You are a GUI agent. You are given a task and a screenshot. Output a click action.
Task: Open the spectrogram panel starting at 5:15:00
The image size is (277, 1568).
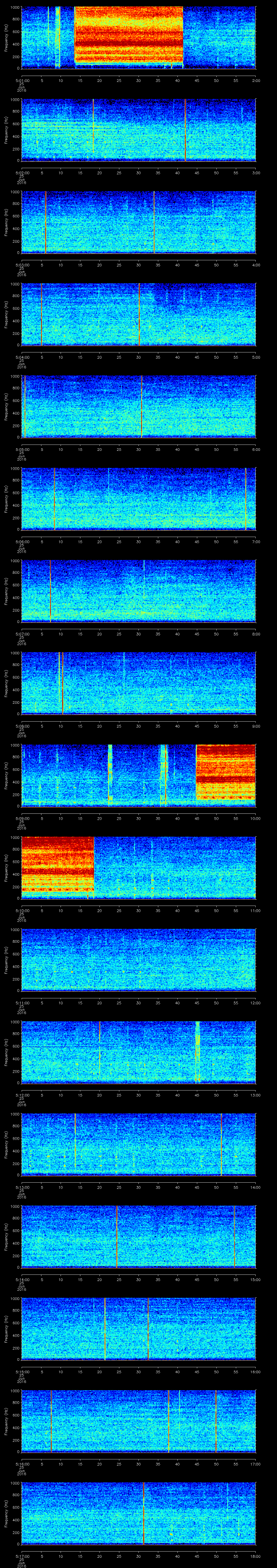[139, 1329]
